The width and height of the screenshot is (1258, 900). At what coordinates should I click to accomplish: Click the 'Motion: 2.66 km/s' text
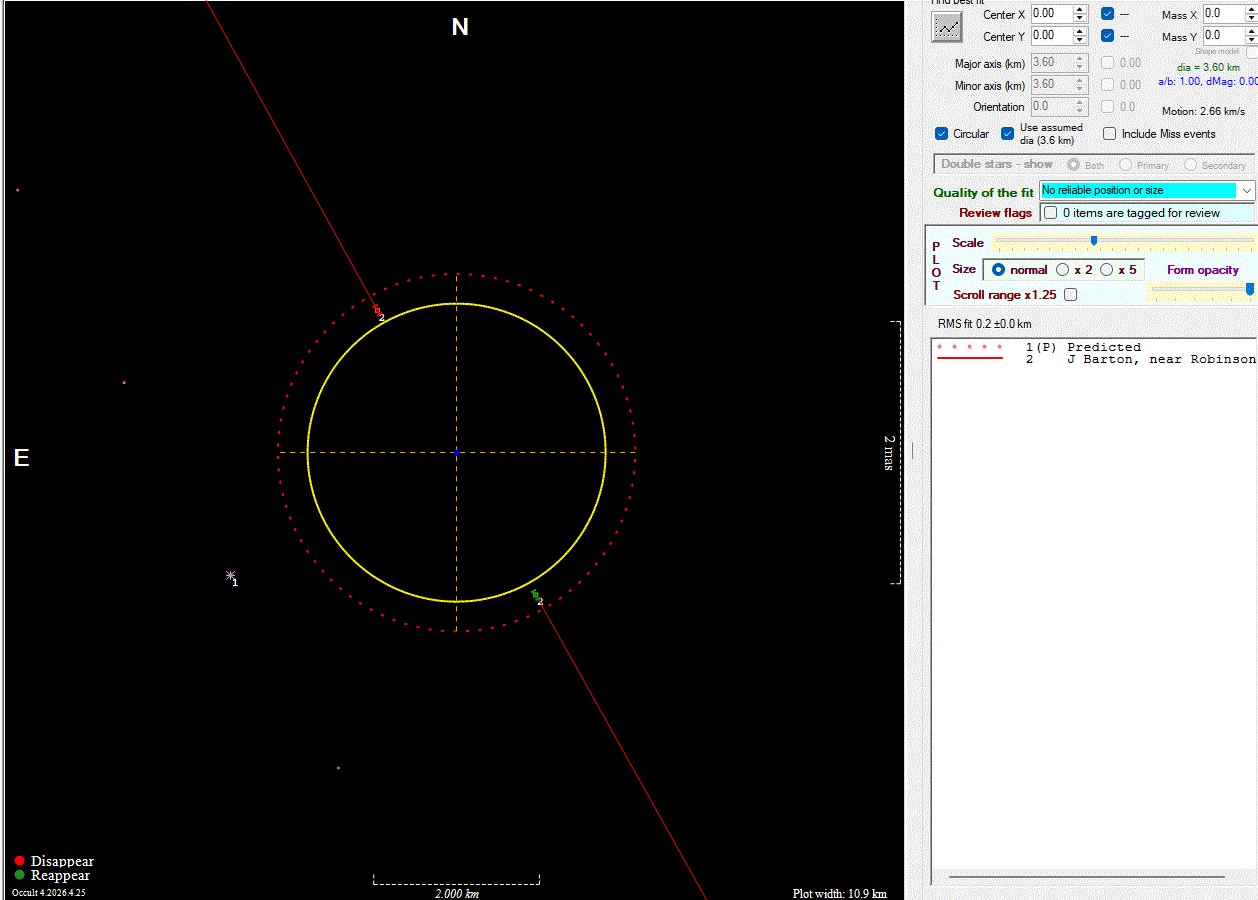[x=1203, y=111]
